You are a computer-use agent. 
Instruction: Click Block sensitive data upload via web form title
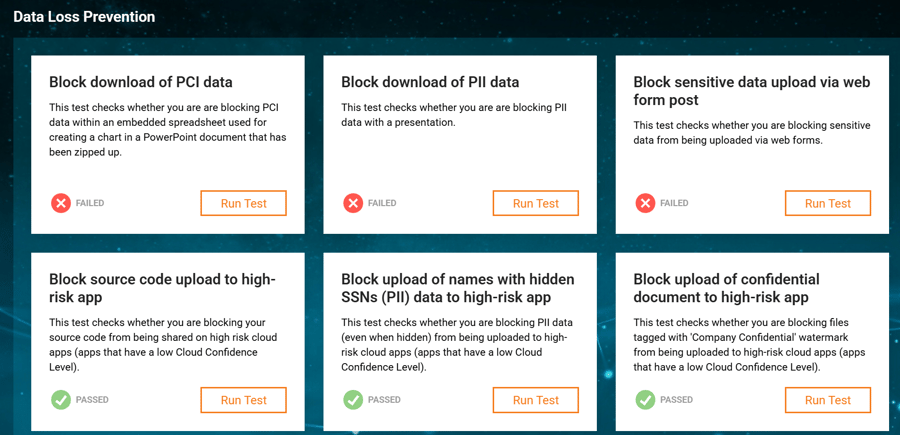pyautogui.click(x=752, y=91)
